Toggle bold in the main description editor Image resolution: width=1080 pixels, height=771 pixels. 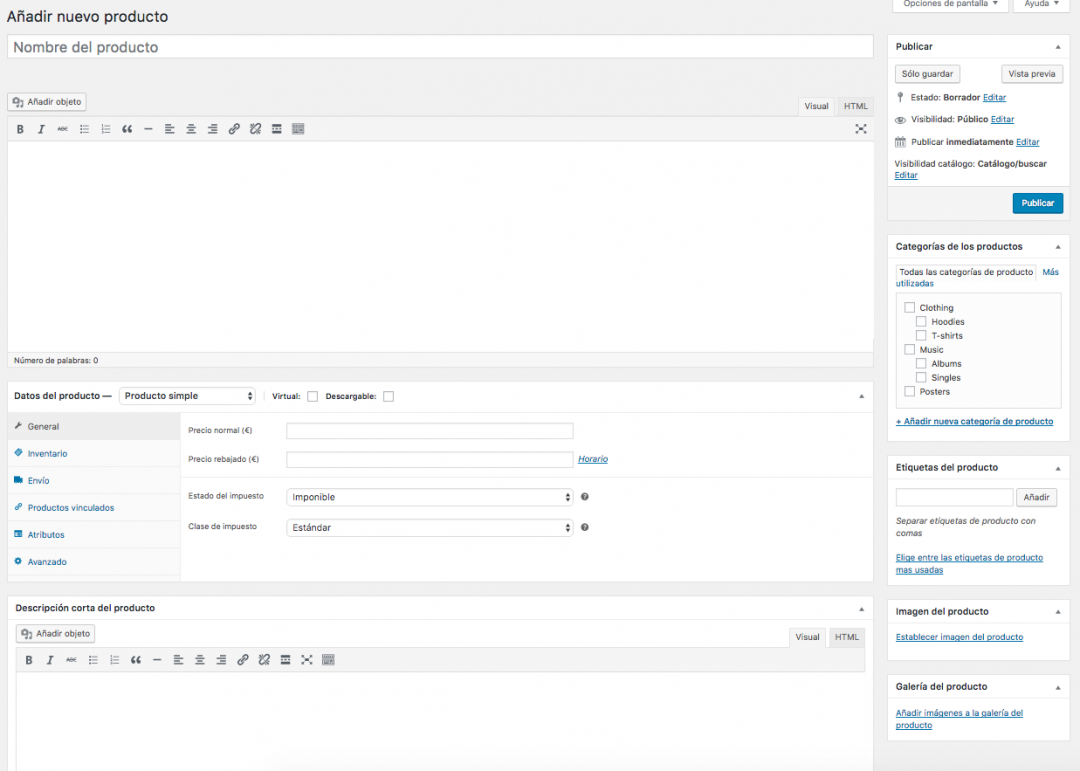(x=20, y=129)
